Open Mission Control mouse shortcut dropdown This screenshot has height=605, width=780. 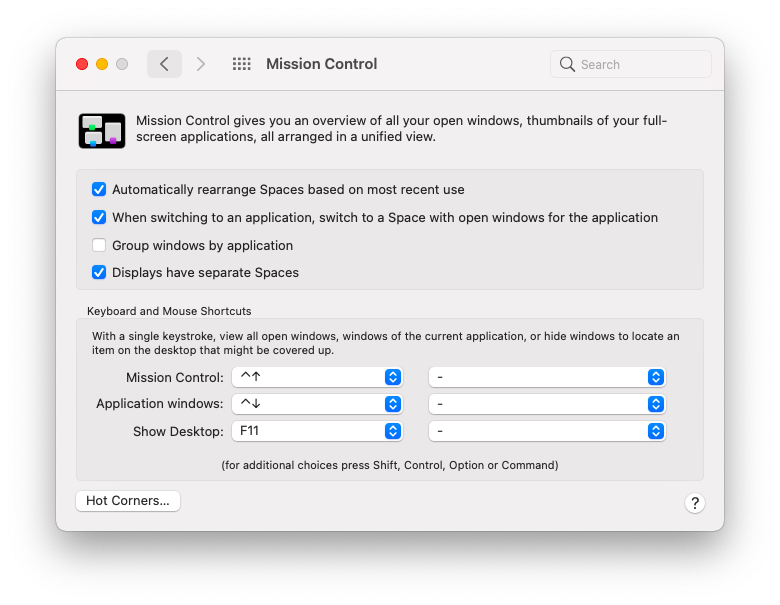click(547, 377)
